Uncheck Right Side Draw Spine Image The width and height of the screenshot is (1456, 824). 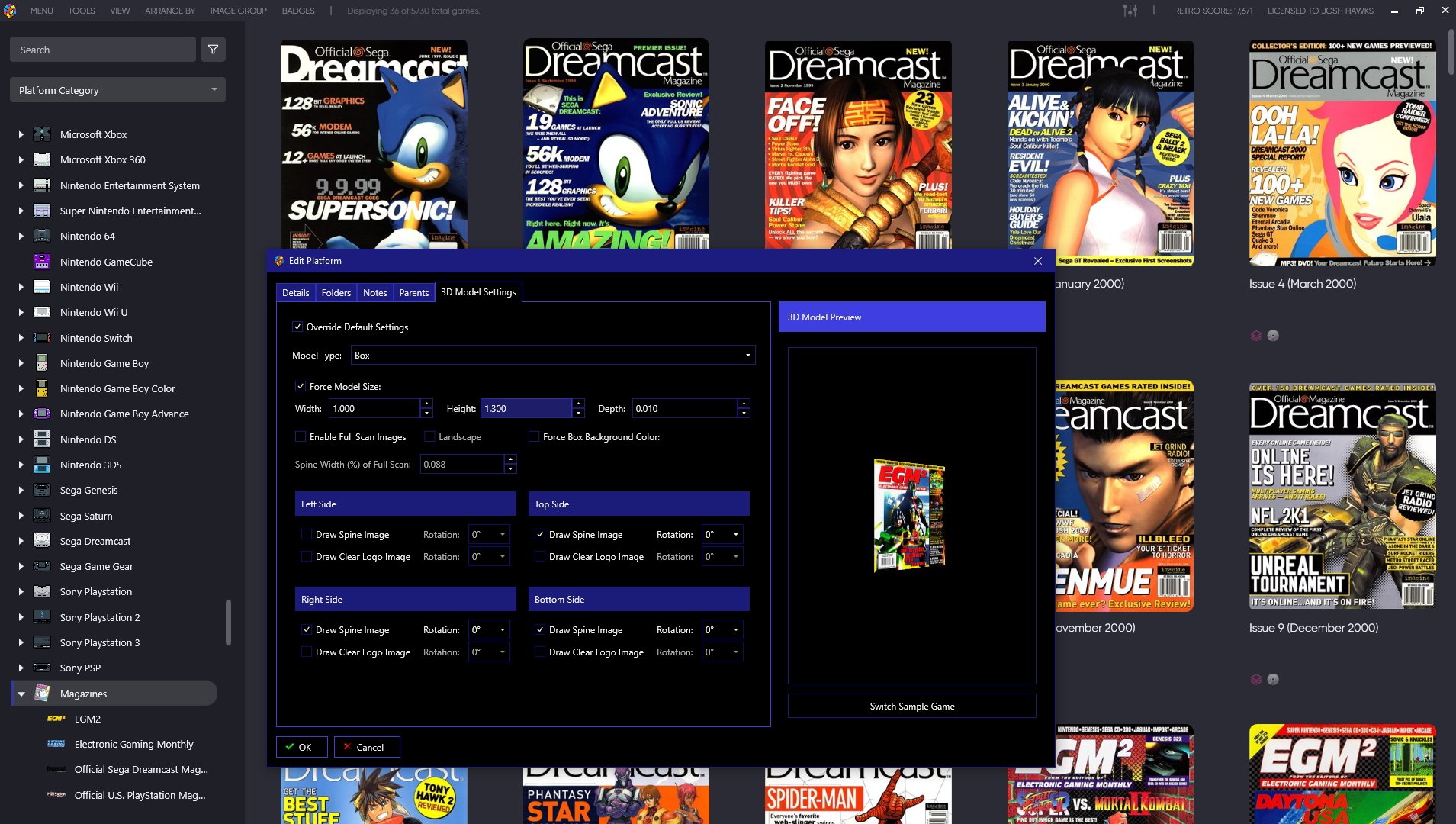(x=307, y=629)
